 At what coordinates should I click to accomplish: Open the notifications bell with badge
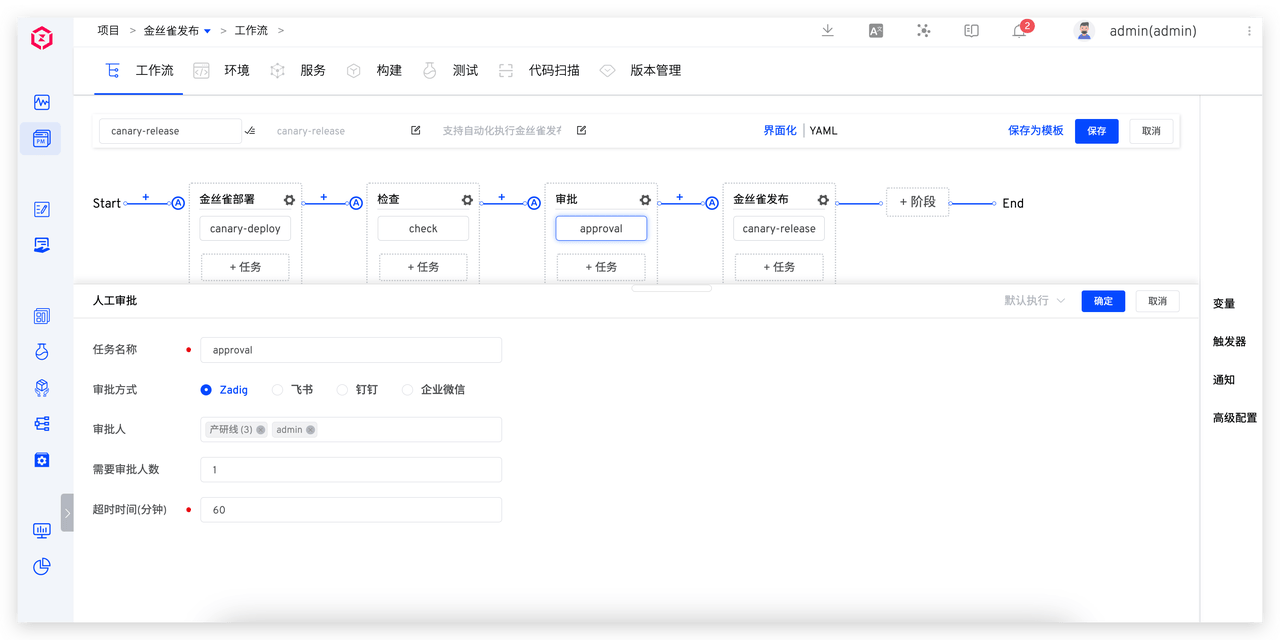click(1019, 31)
